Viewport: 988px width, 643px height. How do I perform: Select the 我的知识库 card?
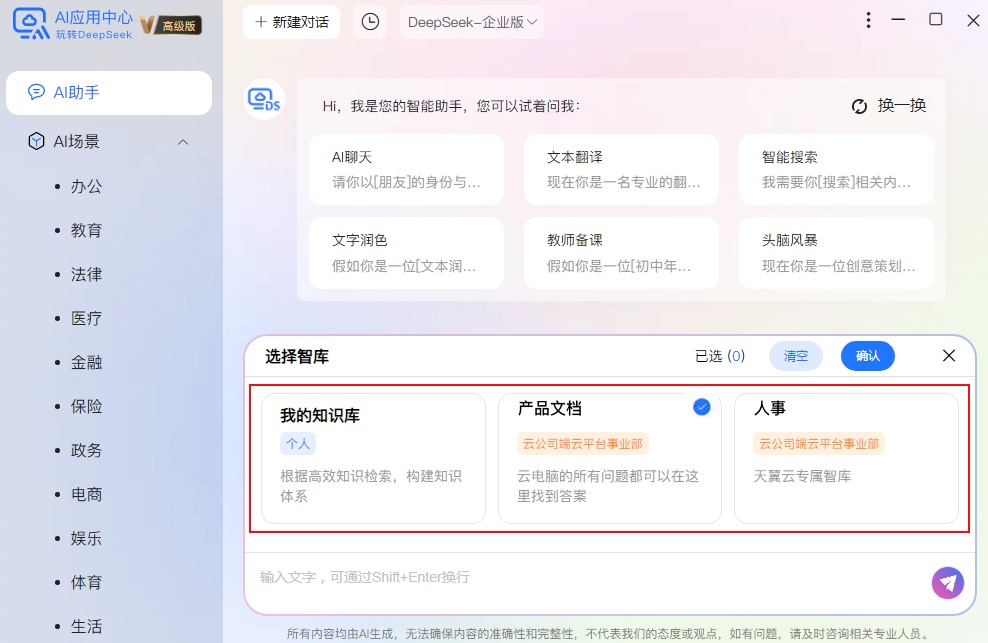pos(373,458)
